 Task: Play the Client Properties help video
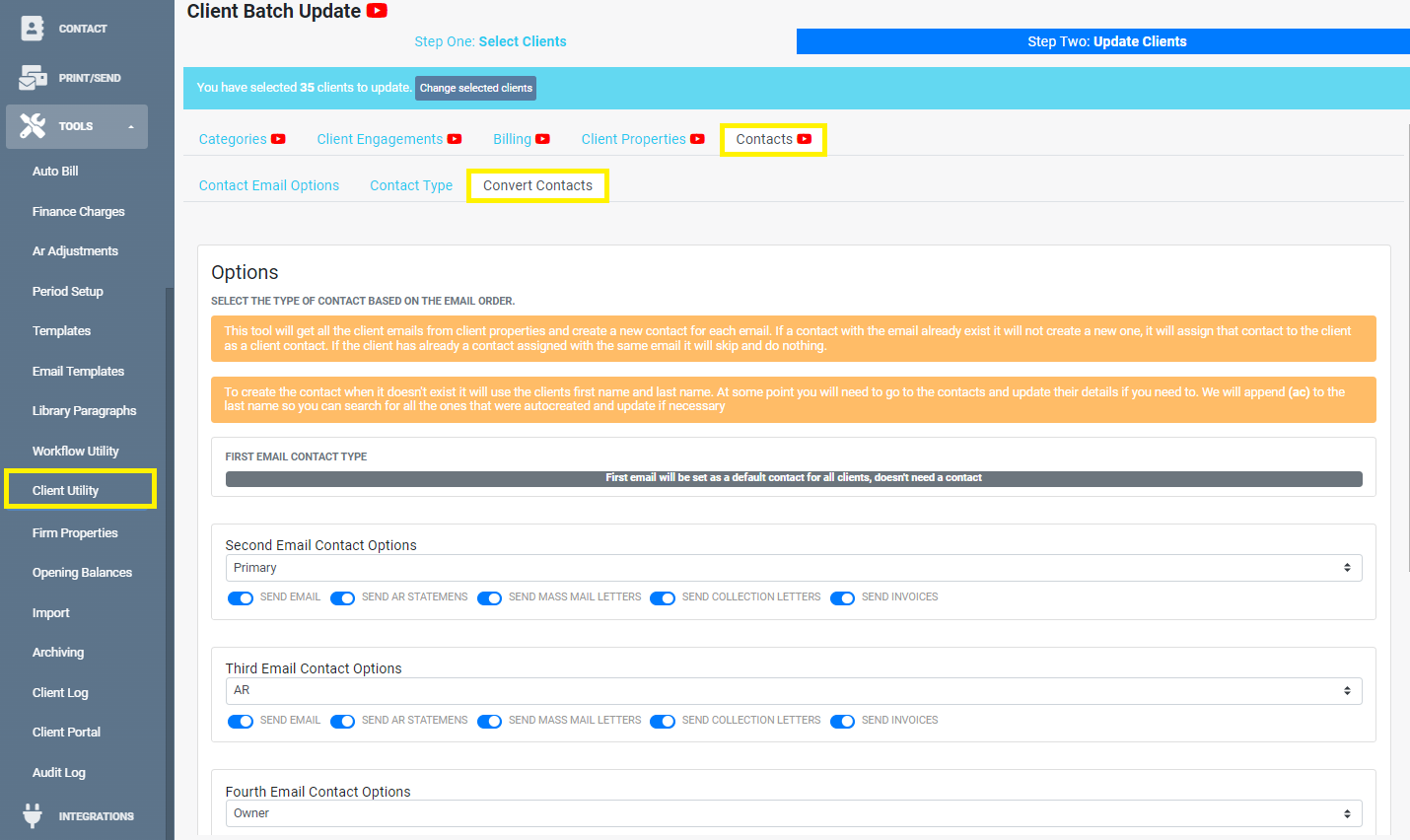[x=697, y=139]
